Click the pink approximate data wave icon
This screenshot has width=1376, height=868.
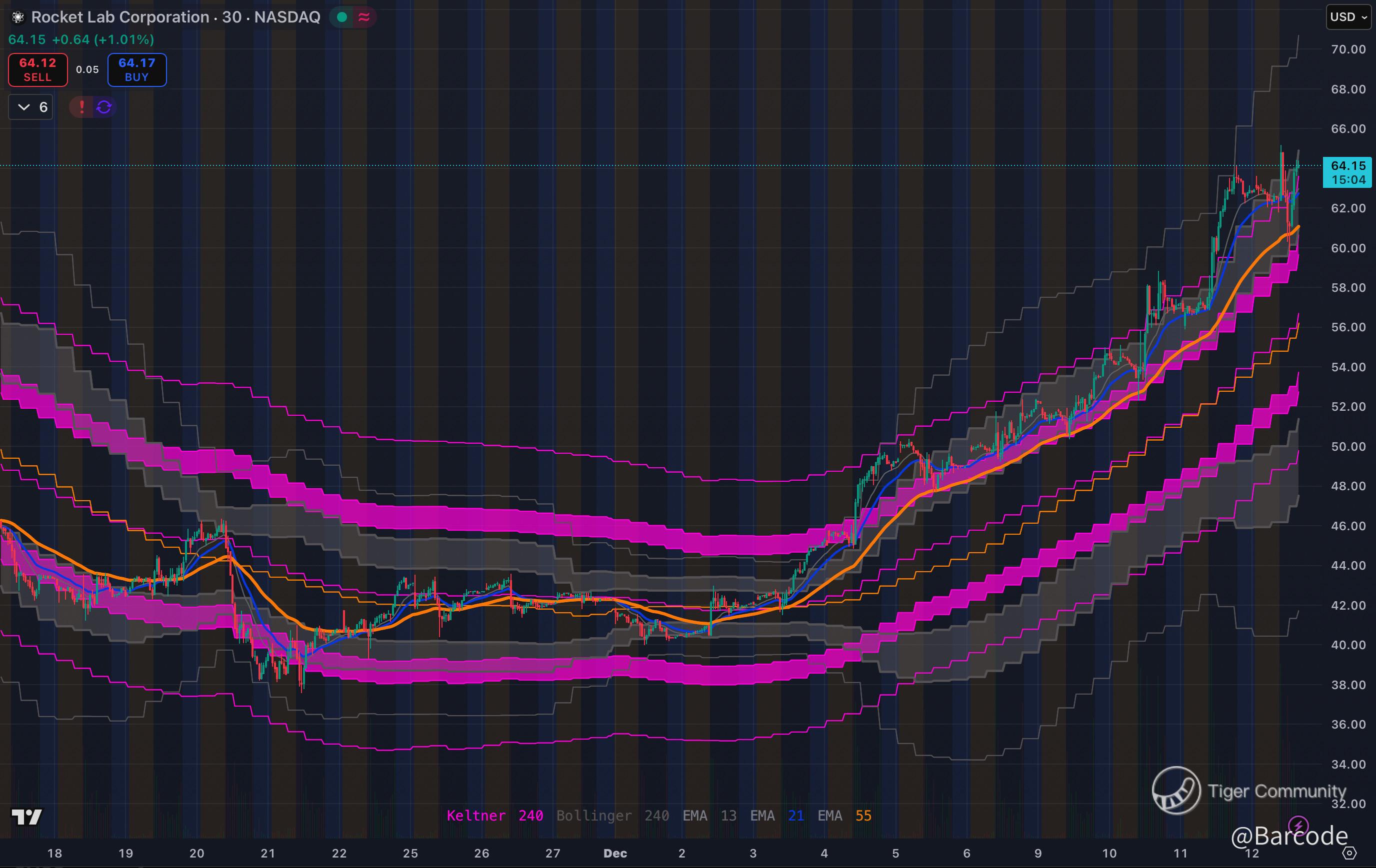click(x=364, y=17)
